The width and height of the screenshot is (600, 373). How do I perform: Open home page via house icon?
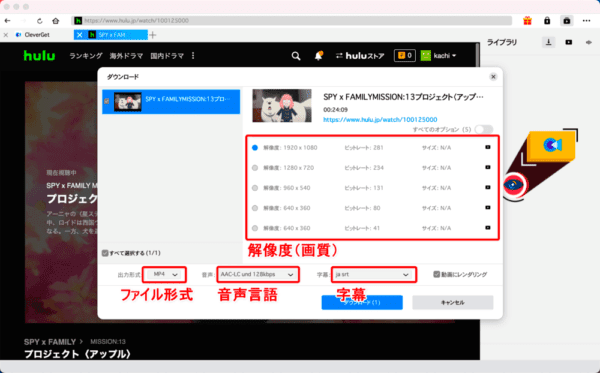(x=56, y=21)
